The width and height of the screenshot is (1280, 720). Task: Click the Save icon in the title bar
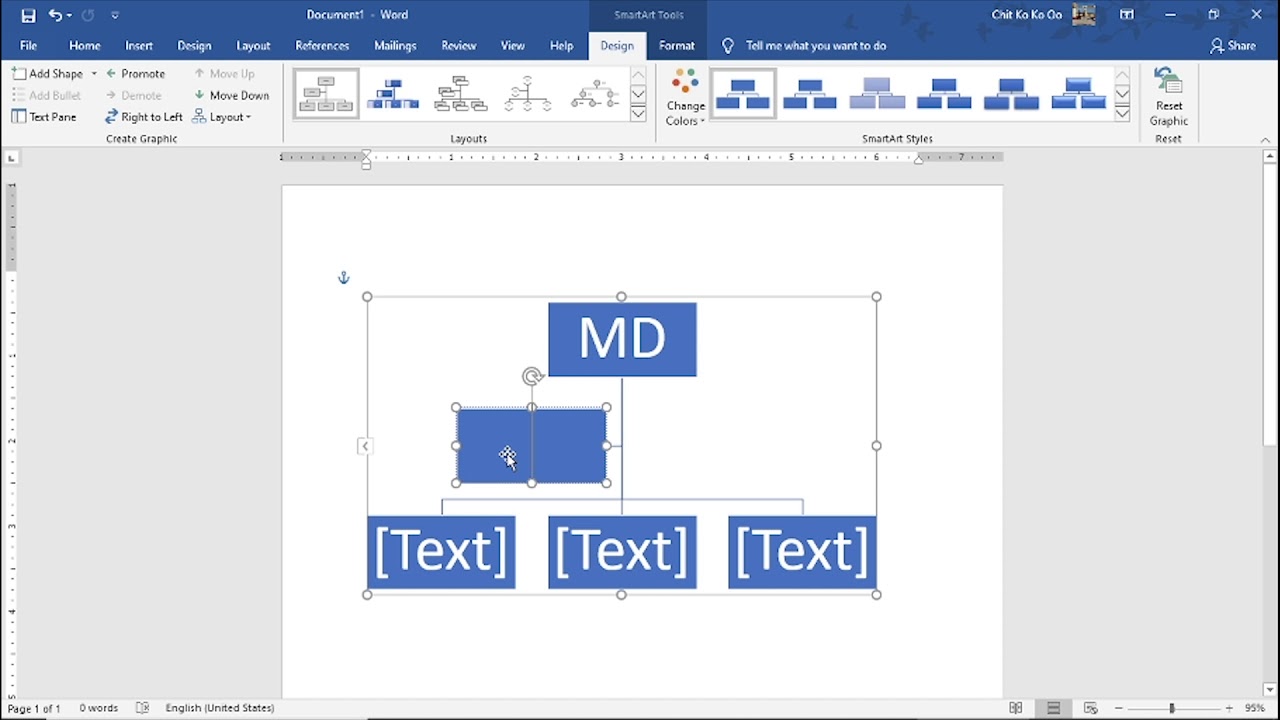point(28,15)
